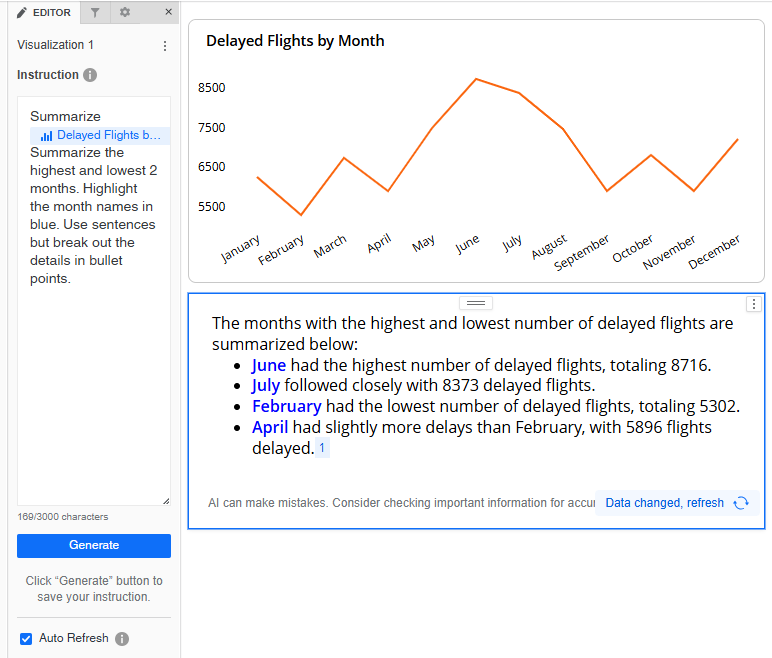Click the instruction box resize handle
The width and height of the screenshot is (772, 658).
[165, 500]
